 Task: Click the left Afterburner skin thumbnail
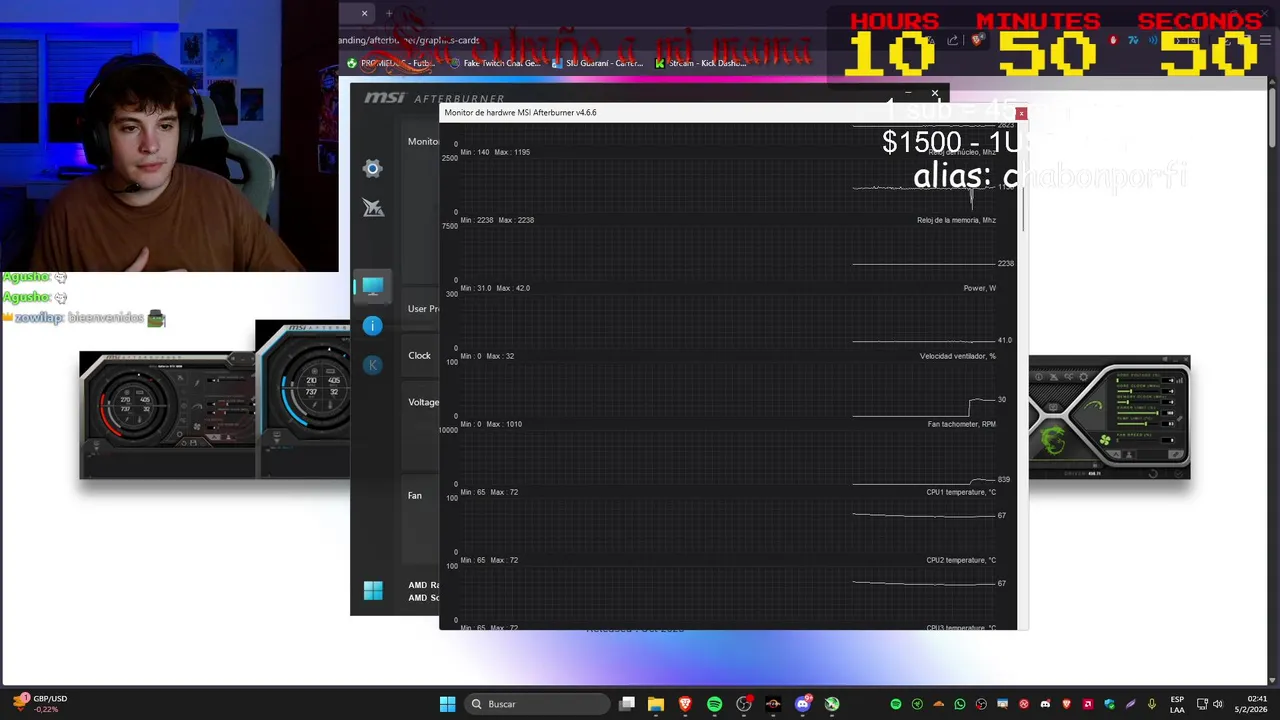tap(167, 415)
